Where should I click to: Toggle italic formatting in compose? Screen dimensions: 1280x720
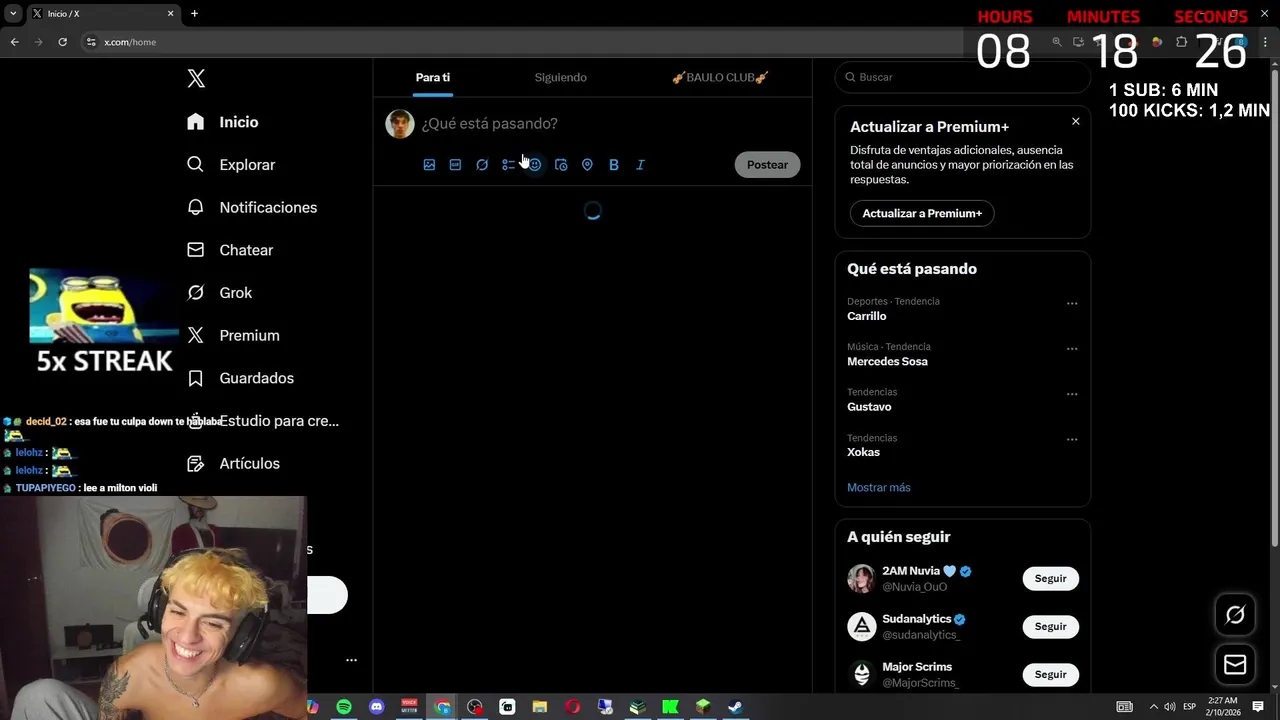point(640,165)
